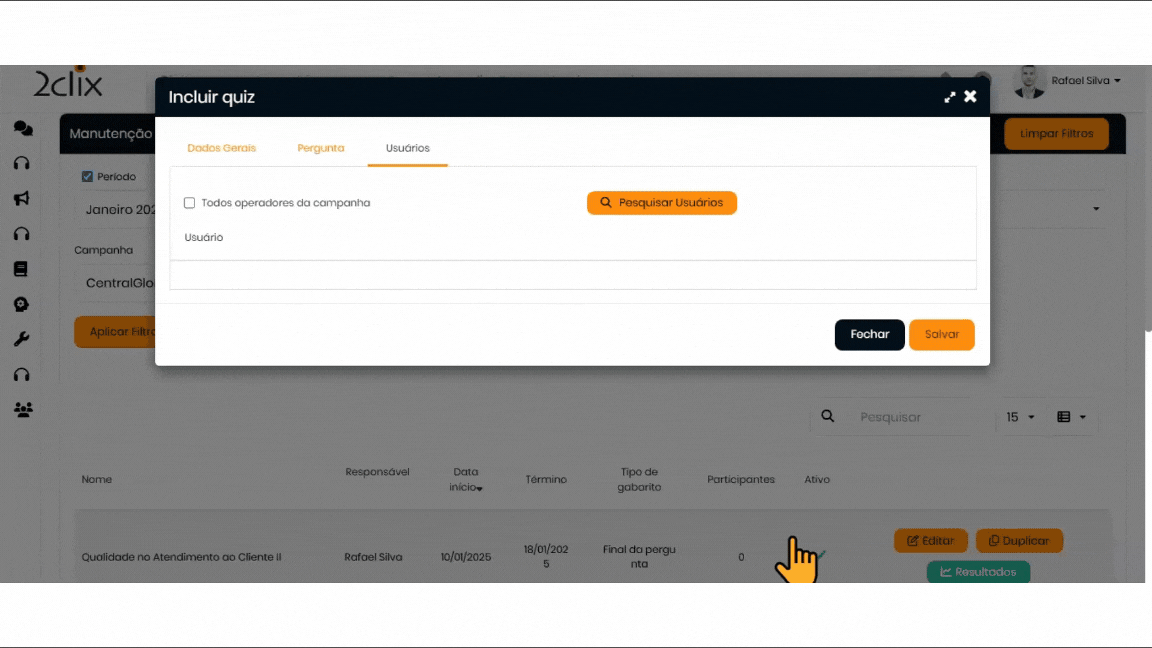Click the magnifier icon beside Pesquisar field
Image resolution: width=1152 pixels, height=648 pixels.
827,417
